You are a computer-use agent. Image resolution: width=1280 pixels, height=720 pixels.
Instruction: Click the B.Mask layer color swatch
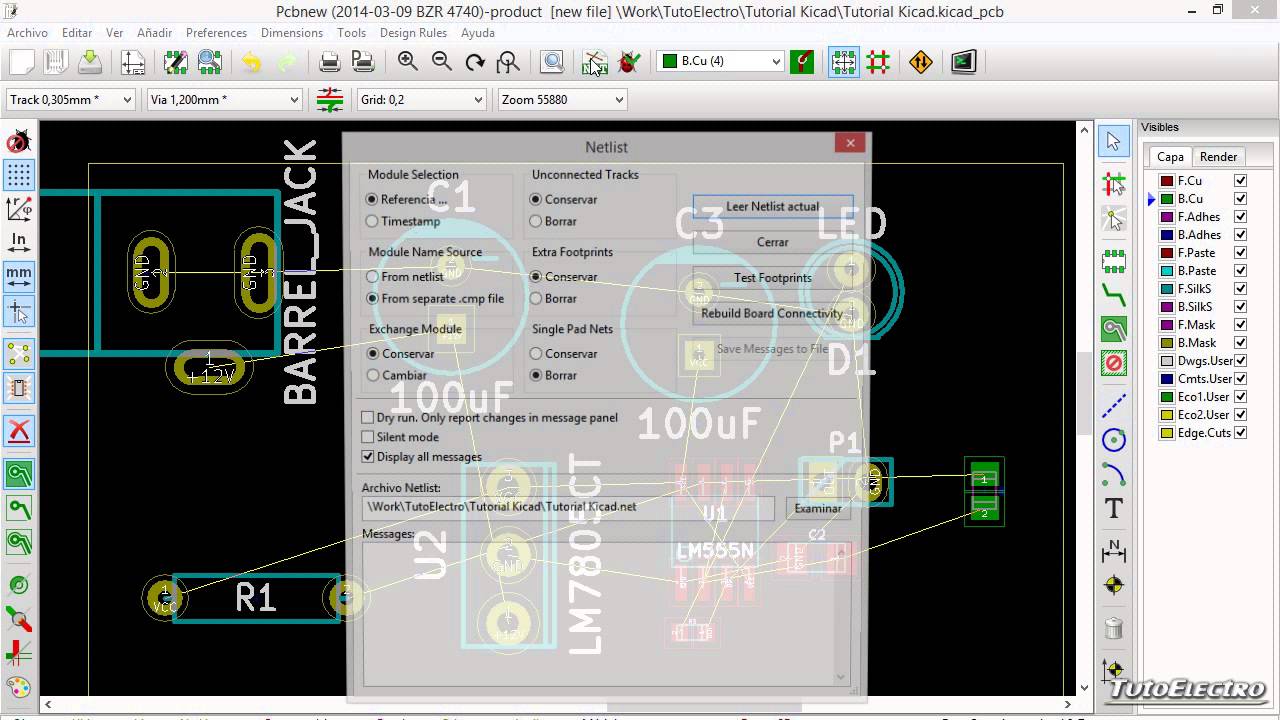pos(1166,343)
